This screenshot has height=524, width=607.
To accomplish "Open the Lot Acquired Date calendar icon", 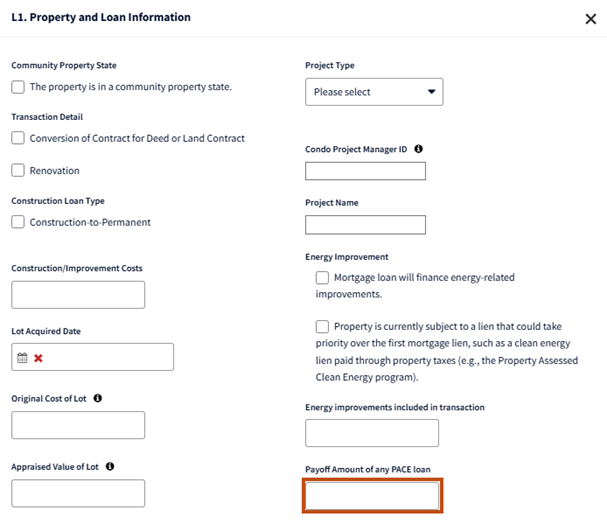I will click(x=22, y=358).
